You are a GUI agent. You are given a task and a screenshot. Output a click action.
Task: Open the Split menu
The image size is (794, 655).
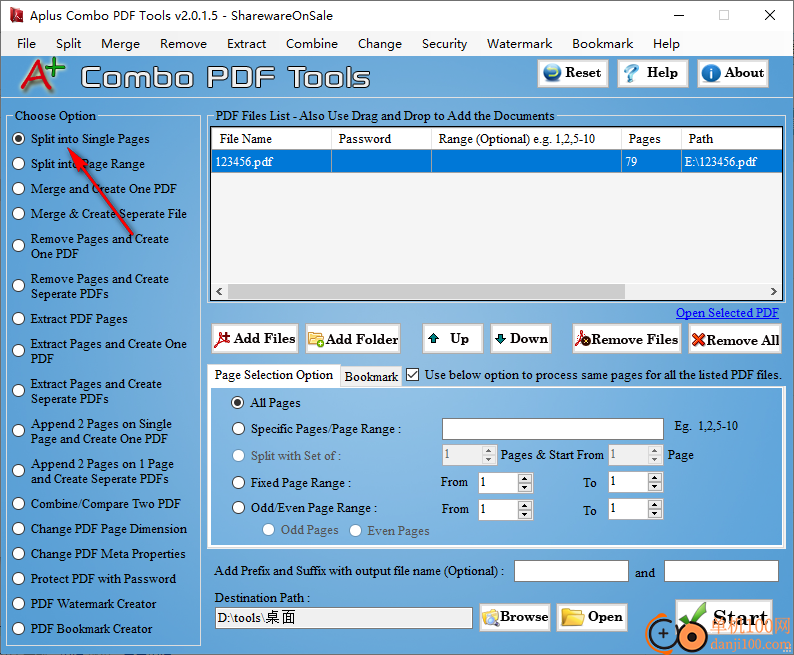pos(68,44)
